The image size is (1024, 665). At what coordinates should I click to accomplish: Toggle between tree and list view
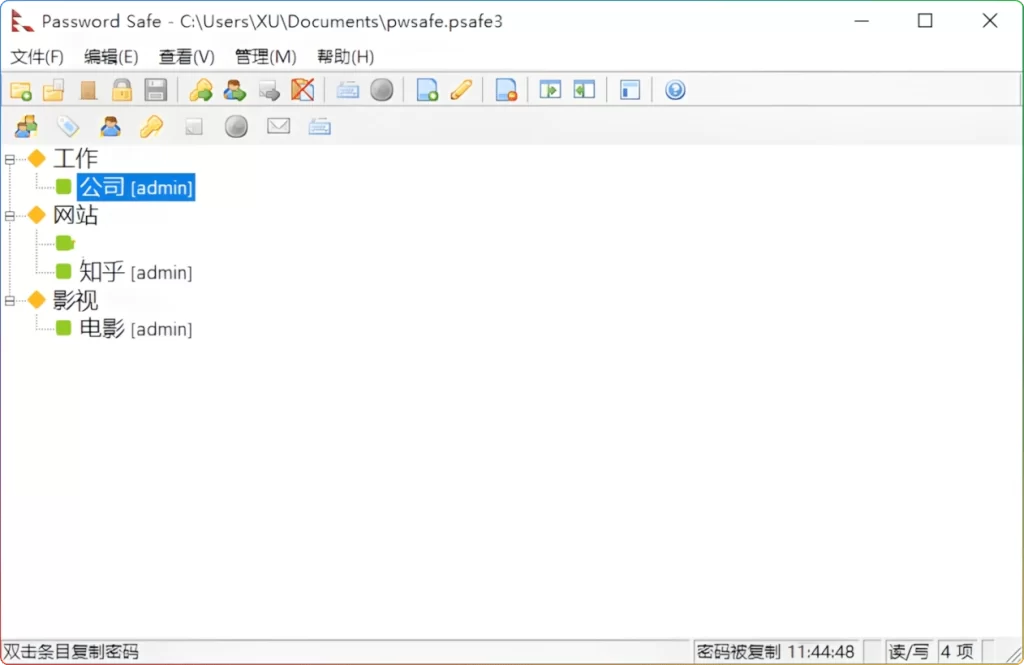(629, 90)
